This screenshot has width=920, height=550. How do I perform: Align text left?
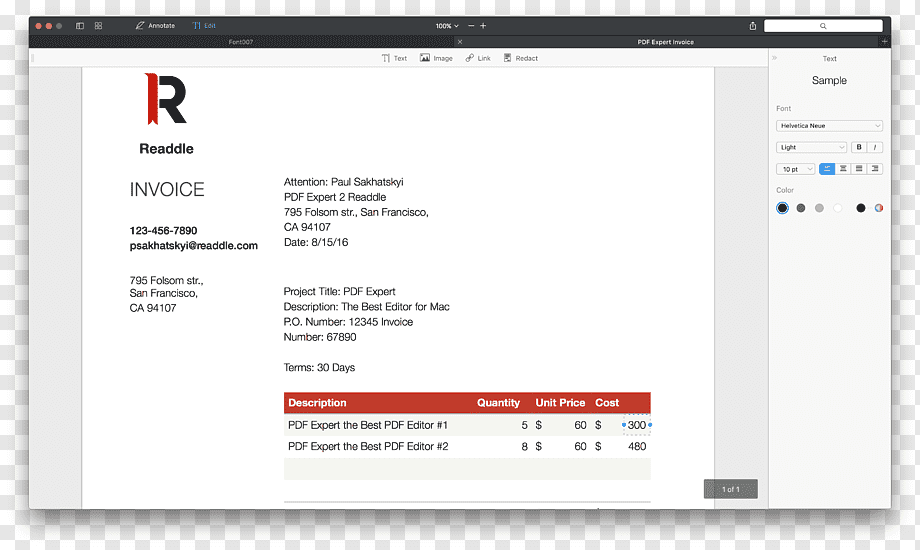[827, 169]
